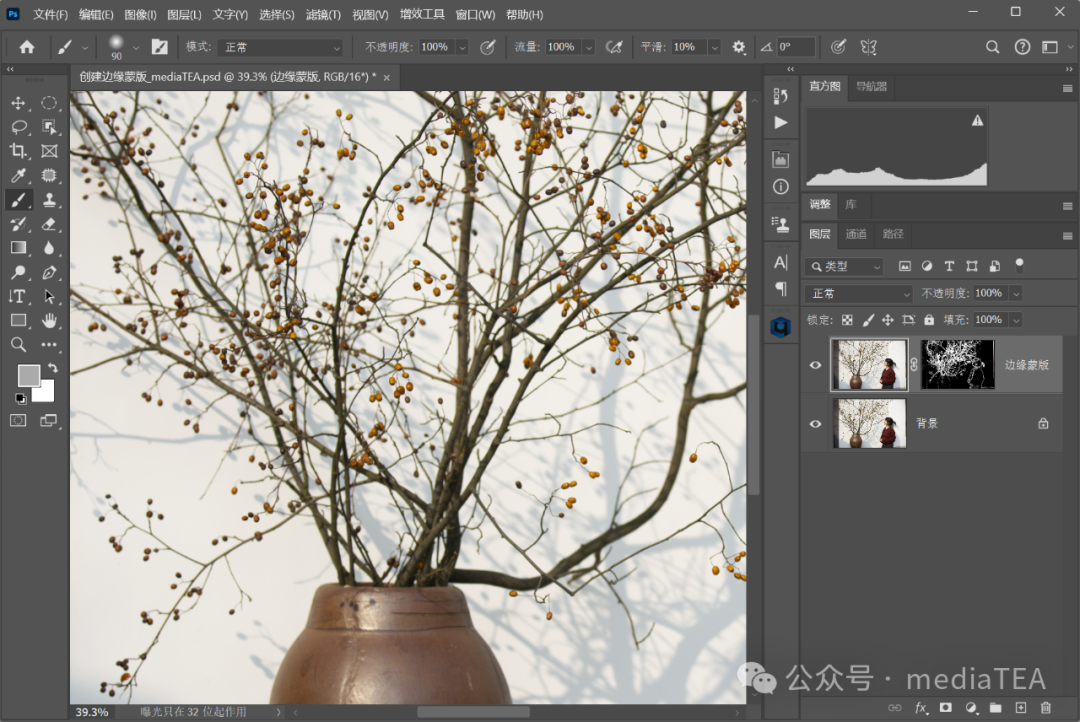
Task: Select the Healing Brush patch tool
Action: point(49,176)
